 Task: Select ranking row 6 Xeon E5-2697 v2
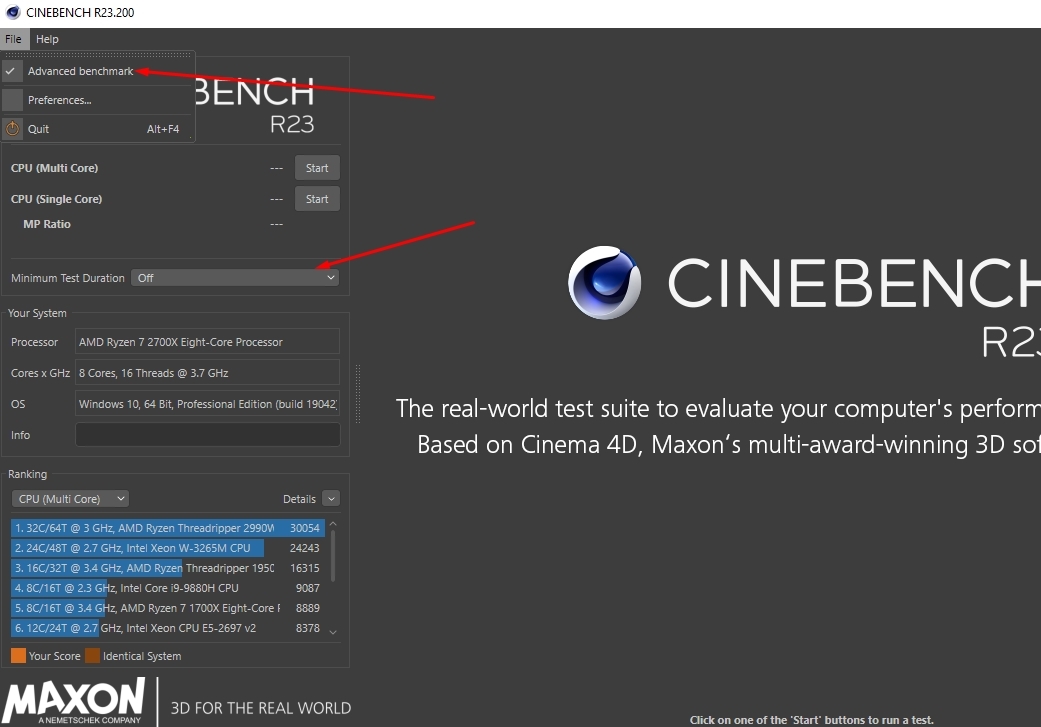tap(167, 627)
